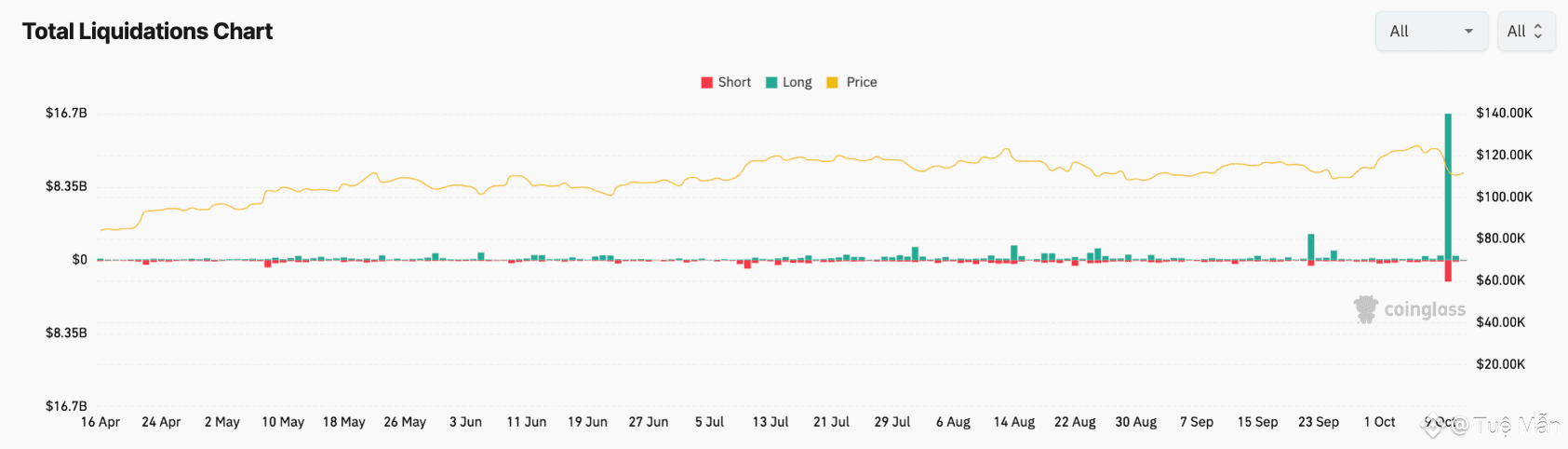Click the 16 Apr date label
The height and width of the screenshot is (449, 1568).
[x=101, y=422]
